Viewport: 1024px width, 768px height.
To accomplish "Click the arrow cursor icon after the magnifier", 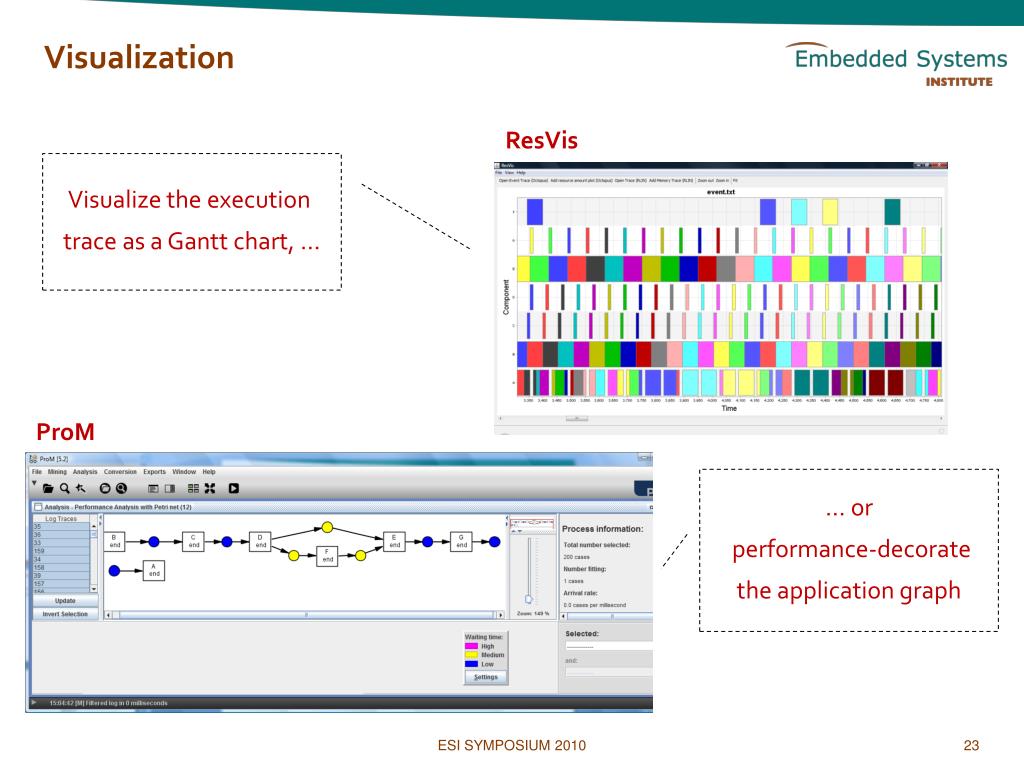I will pos(80,488).
